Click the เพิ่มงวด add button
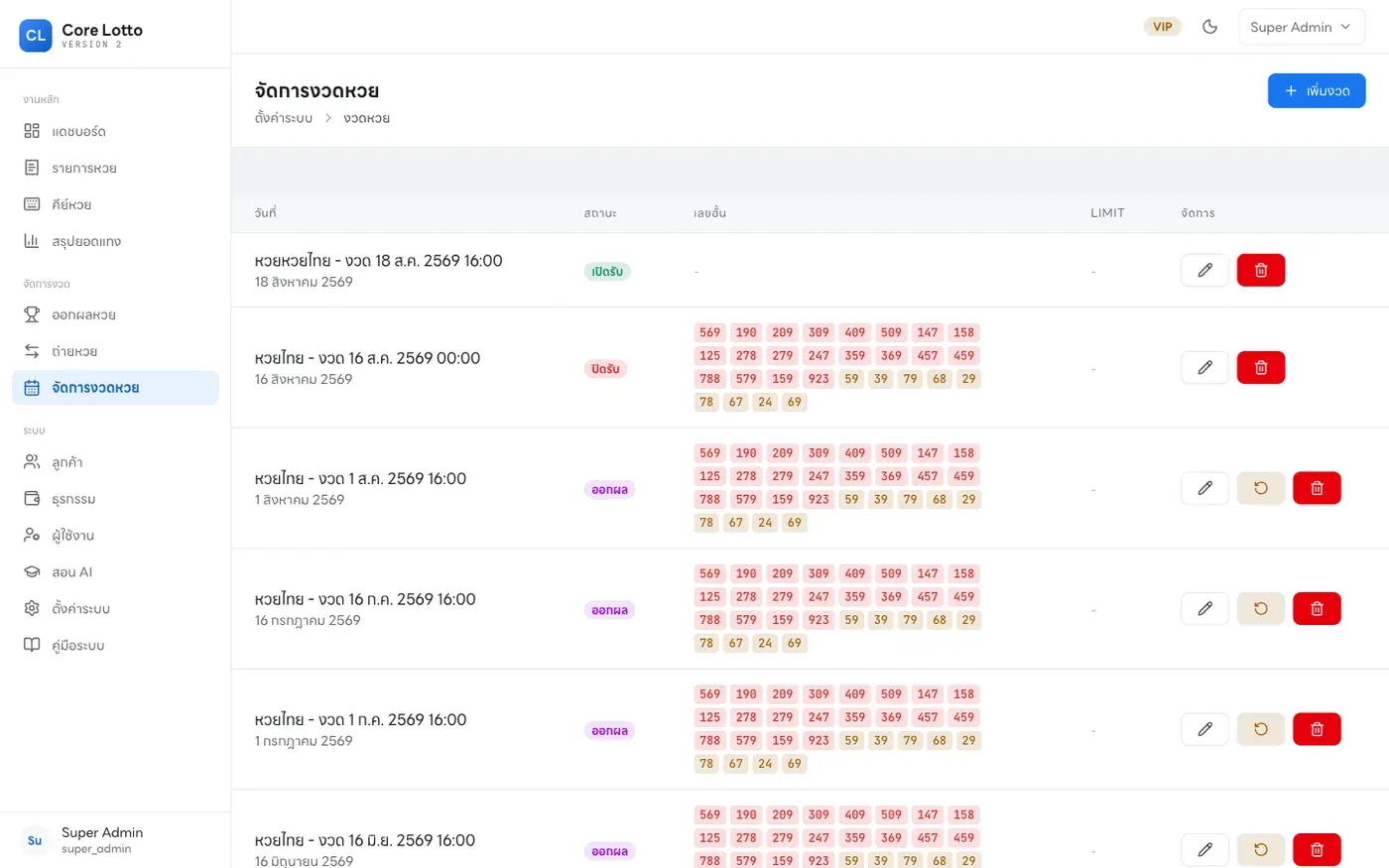 click(x=1317, y=90)
